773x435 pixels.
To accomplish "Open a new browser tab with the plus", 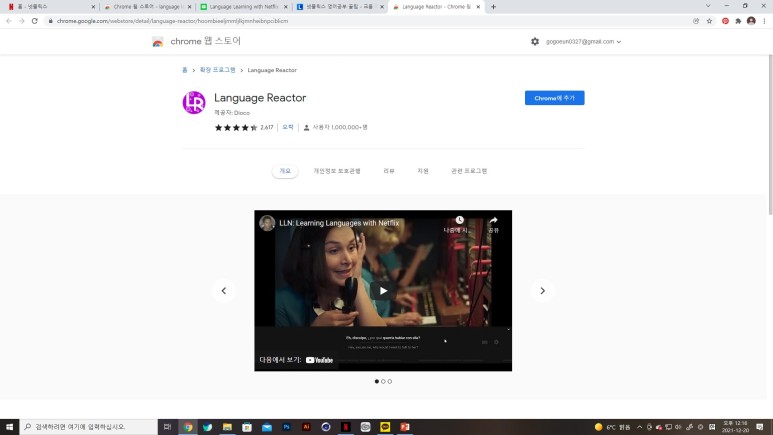I will [493, 7].
